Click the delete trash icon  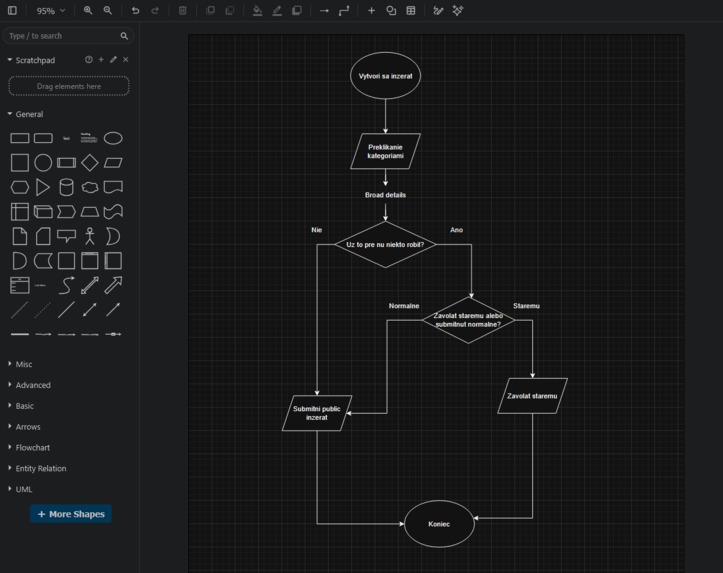(x=183, y=10)
